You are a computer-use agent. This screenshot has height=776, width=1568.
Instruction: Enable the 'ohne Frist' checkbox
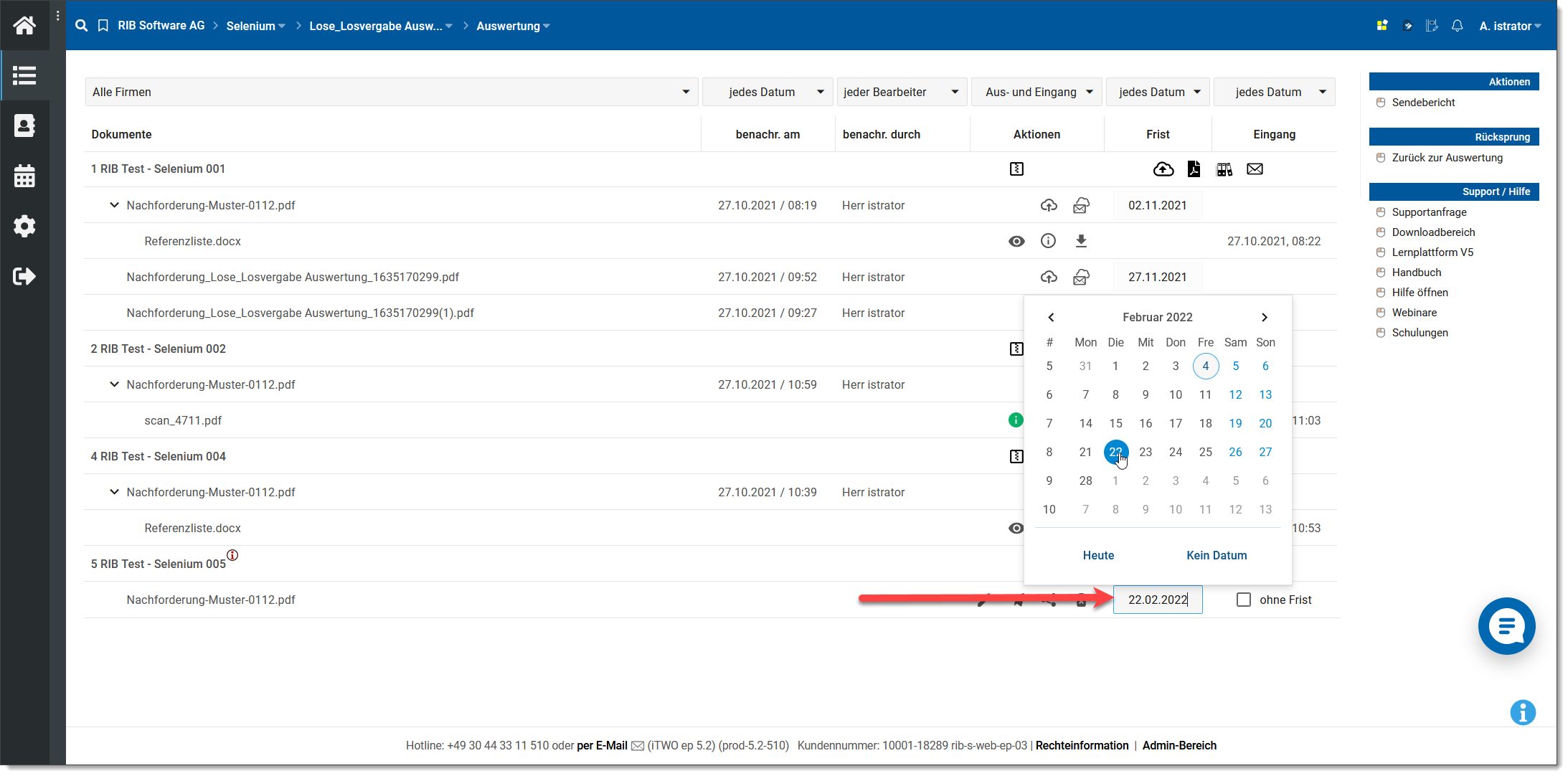(x=1244, y=600)
